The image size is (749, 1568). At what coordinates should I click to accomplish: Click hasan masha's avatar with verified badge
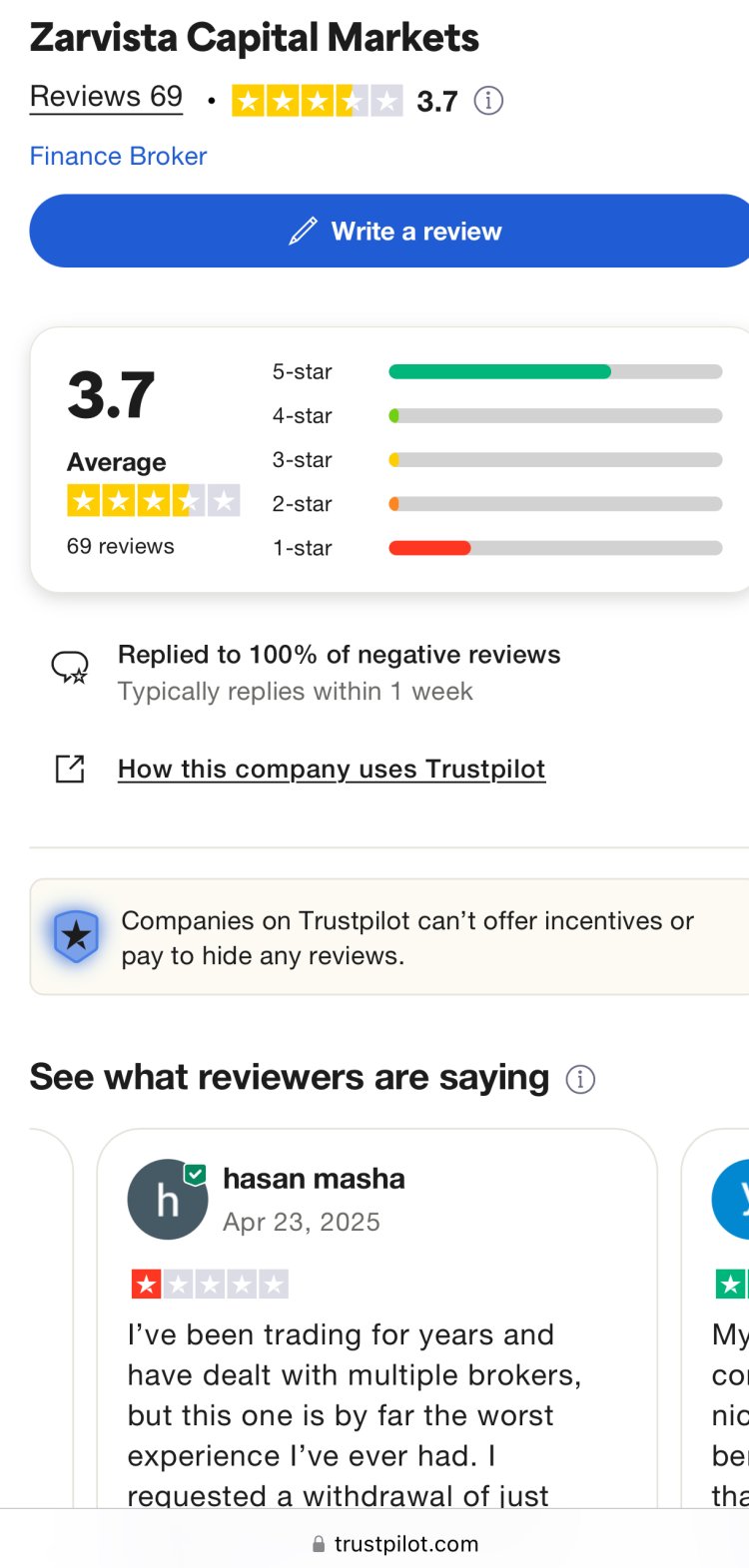[x=168, y=1200]
